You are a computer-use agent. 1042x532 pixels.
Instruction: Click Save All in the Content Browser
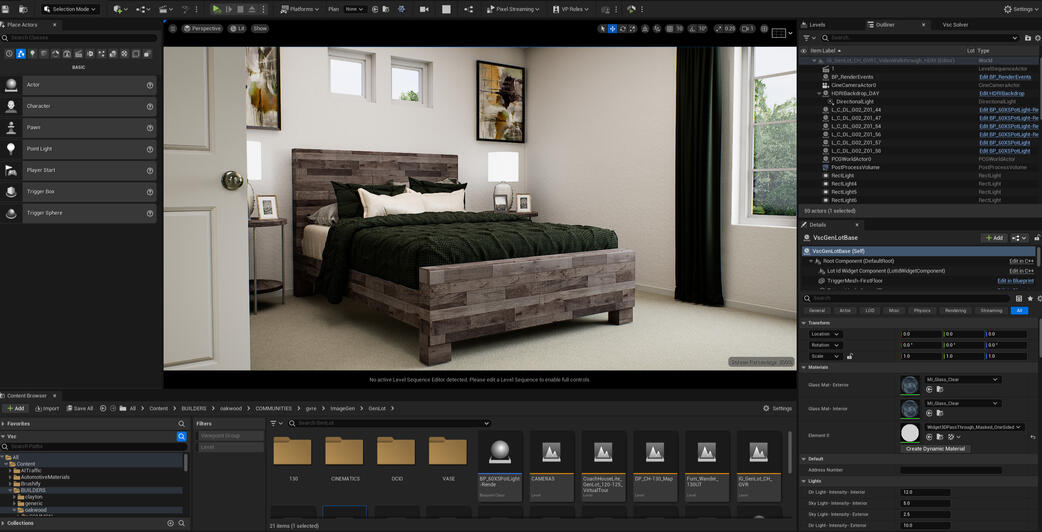coord(78,409)
